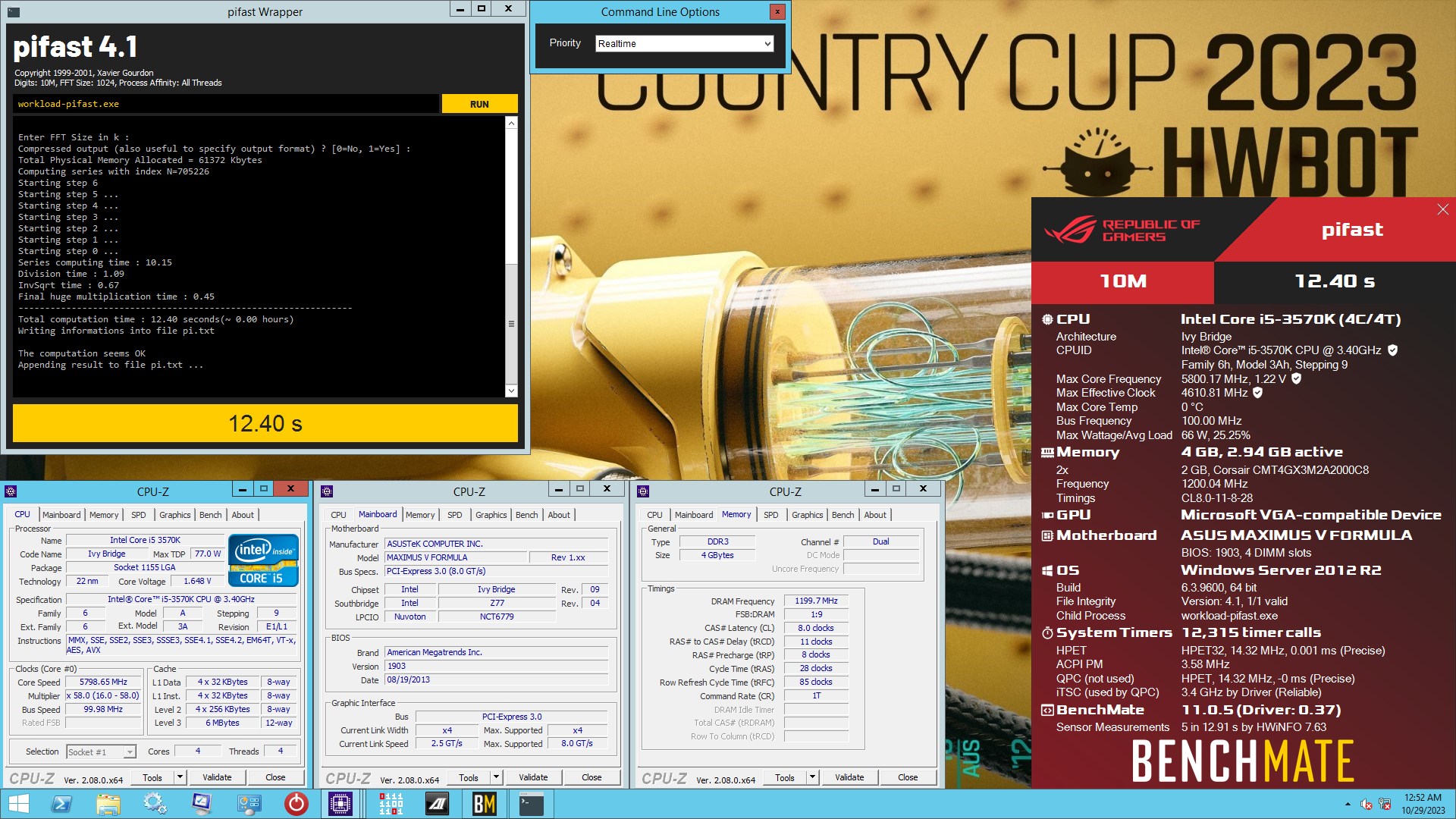The image size is (1456, 819).
Task: Open Tools dropdown arrow in CPU-Z Memory window
Action: click(812, 777)
